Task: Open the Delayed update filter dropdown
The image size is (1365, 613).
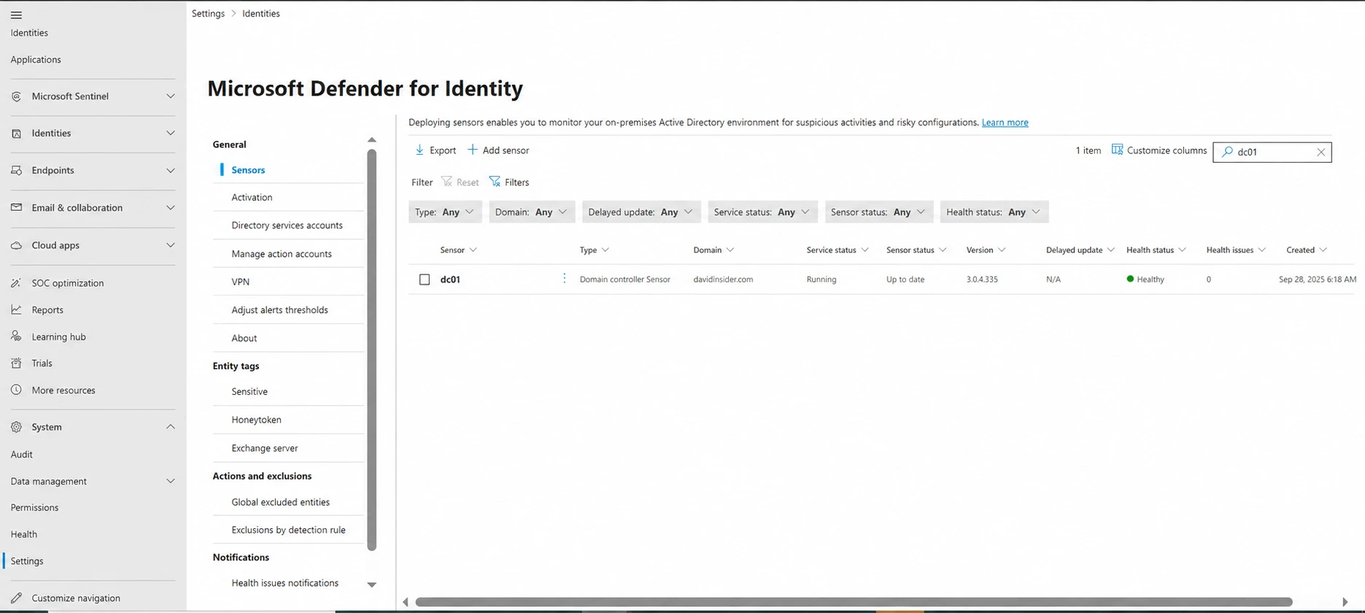Action: [641, 212]
